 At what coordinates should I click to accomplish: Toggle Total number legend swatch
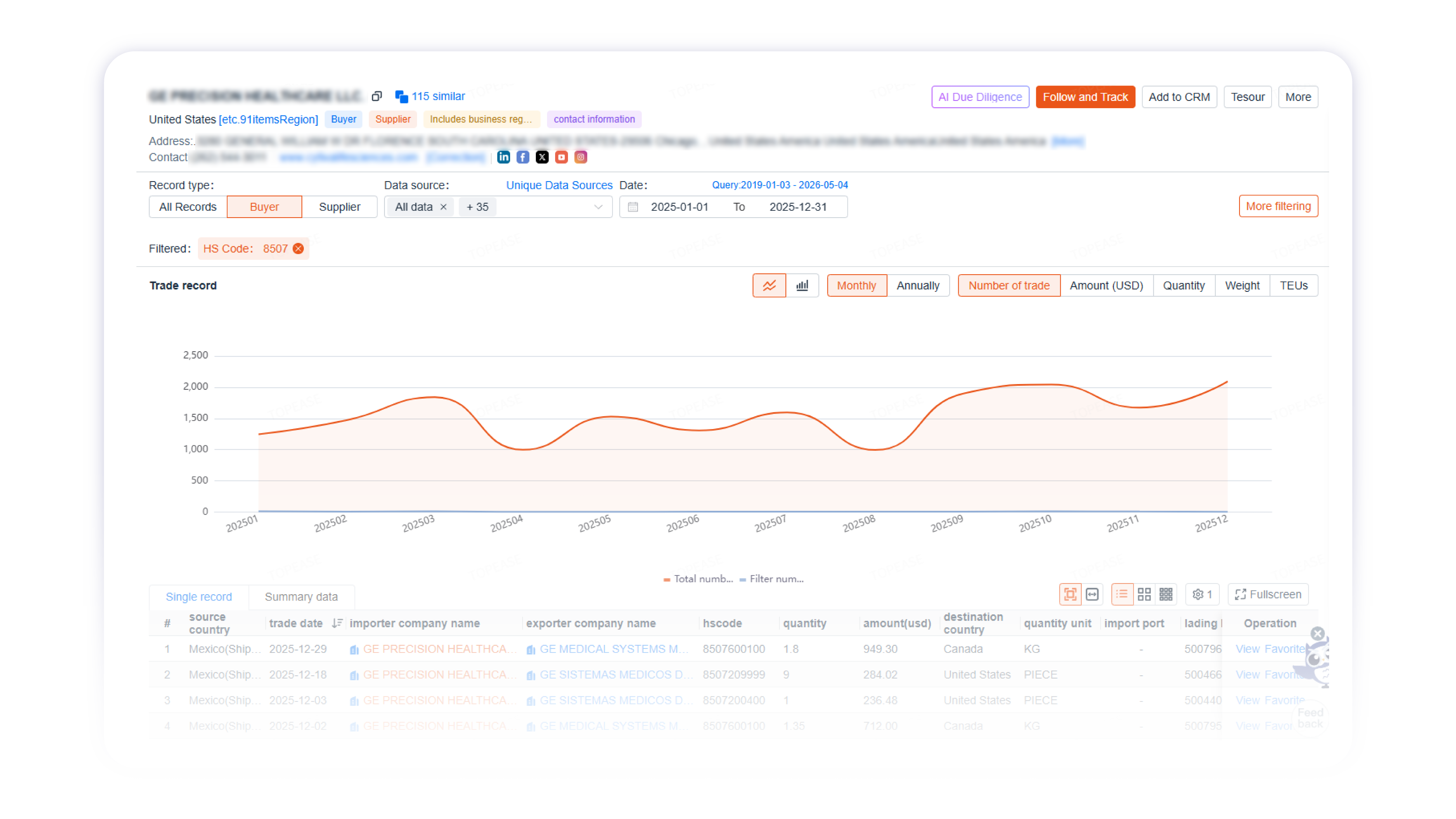click(667, 579)
